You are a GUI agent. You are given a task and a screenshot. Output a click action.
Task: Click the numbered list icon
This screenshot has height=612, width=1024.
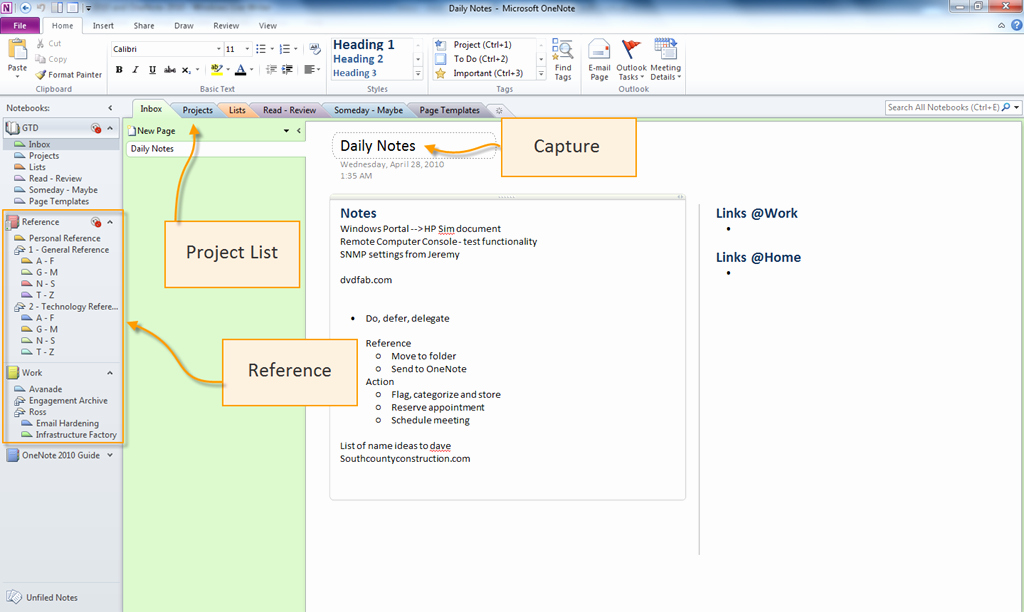point(285,49)
